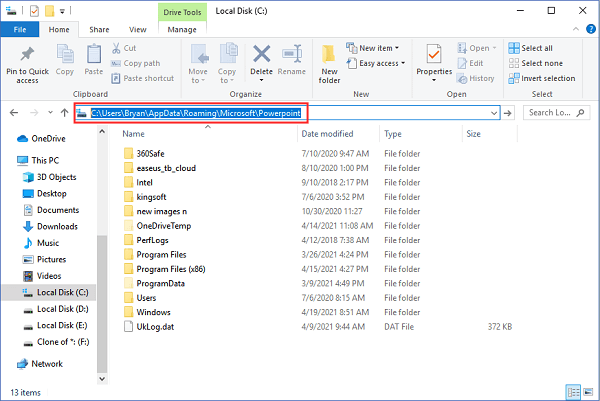The height and width of the screenshot is (401, 600).
Task: Open the View ribbon tab
Action: 139,30
